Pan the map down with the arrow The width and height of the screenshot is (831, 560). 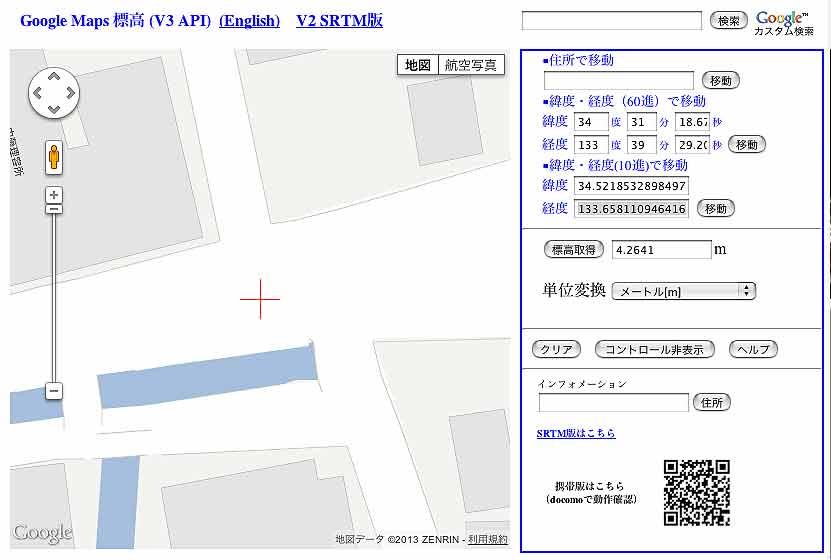coord(54,109)
